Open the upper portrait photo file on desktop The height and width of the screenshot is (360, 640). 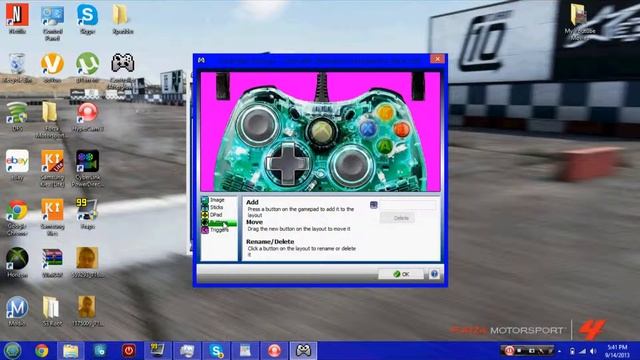tap(87, 262)
